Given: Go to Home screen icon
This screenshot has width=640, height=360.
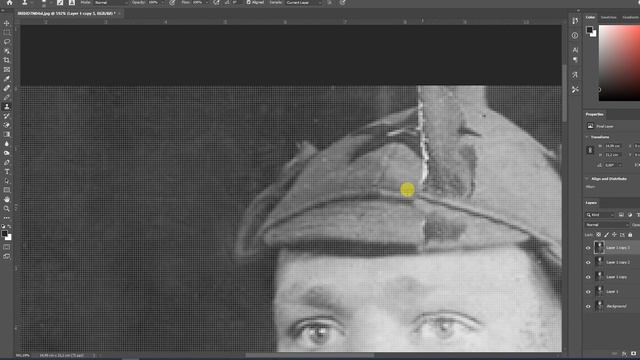Looking at the screenshot, I should pyautogui.click(x=9, y=3).
